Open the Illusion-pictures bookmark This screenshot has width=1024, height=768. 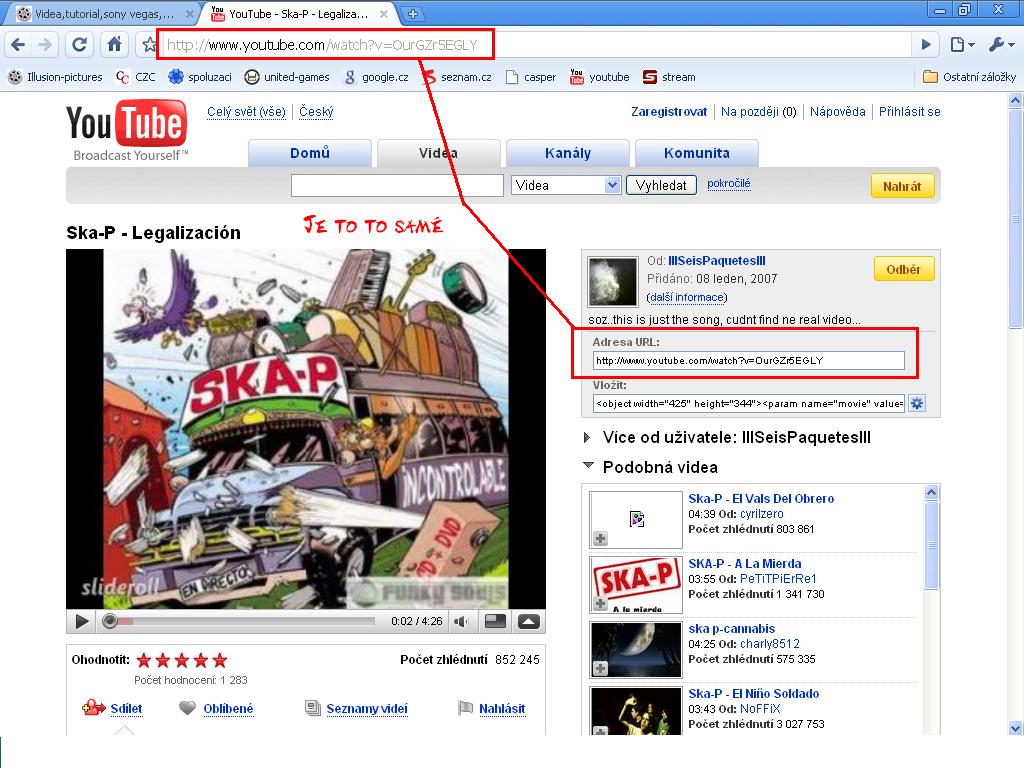(56, 77)
